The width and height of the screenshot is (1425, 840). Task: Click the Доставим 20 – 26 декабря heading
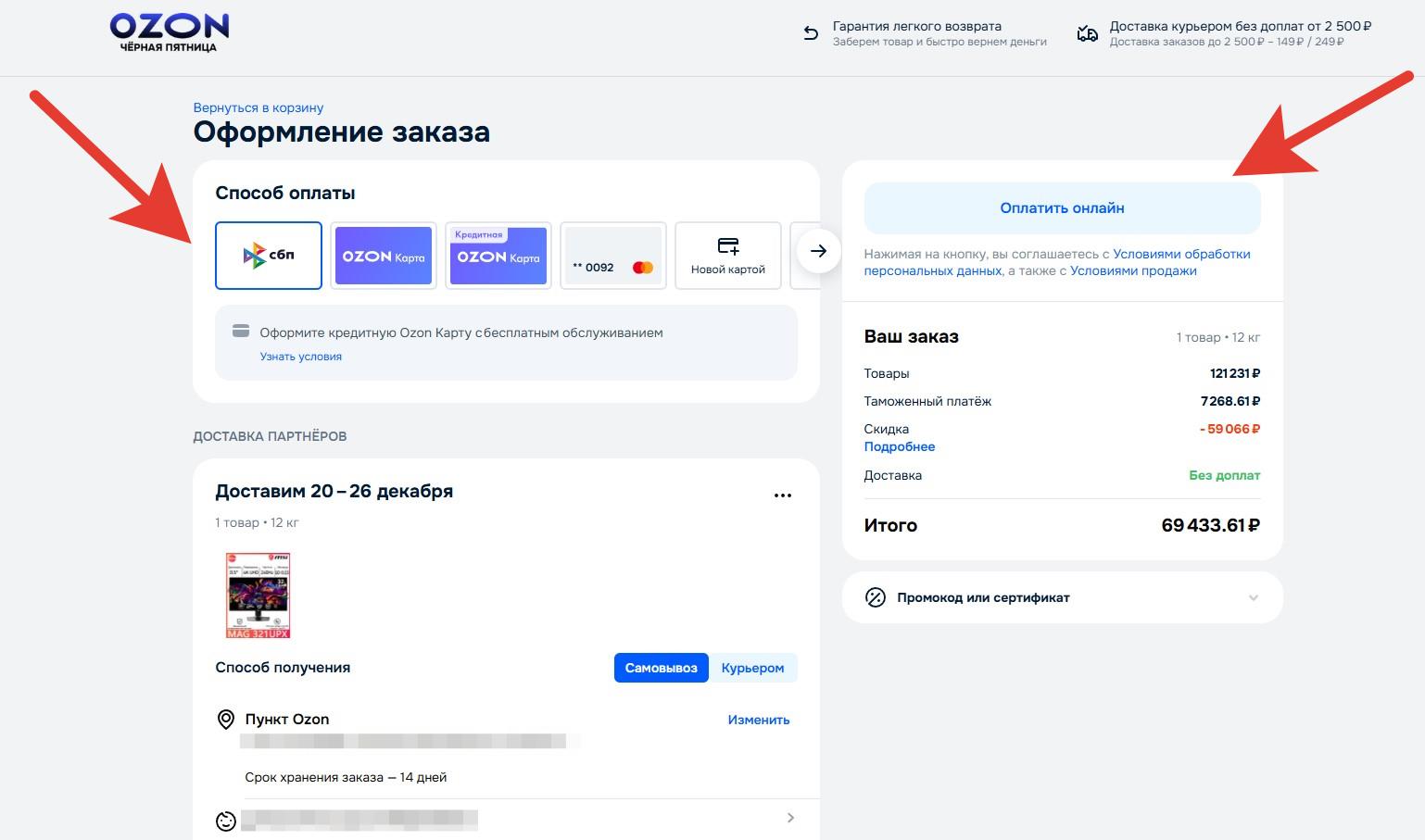click(334, 491)
